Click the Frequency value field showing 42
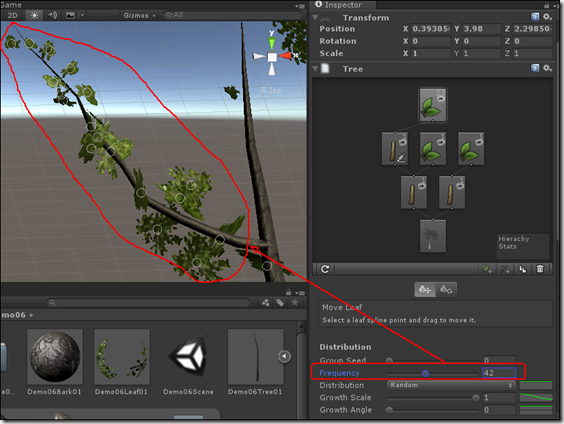 point(499,373)
